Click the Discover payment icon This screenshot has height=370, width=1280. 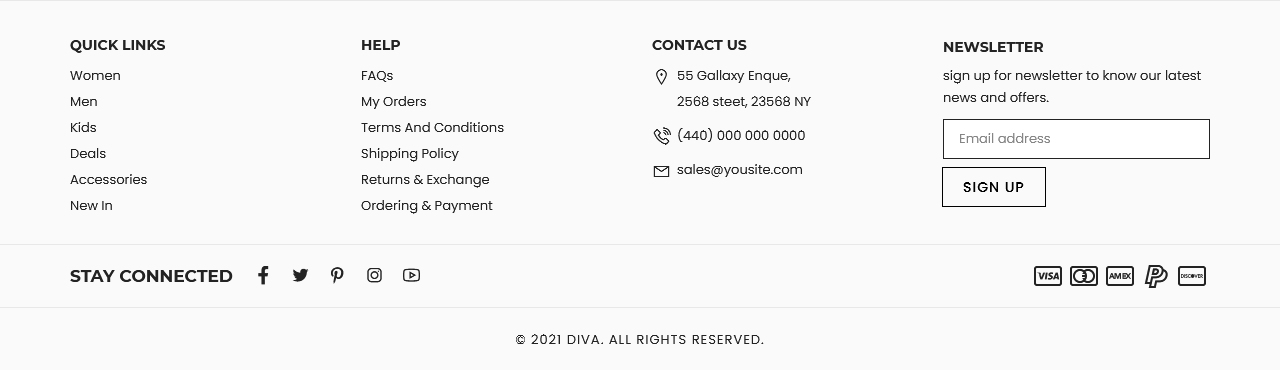click(x=1192, y=276)
